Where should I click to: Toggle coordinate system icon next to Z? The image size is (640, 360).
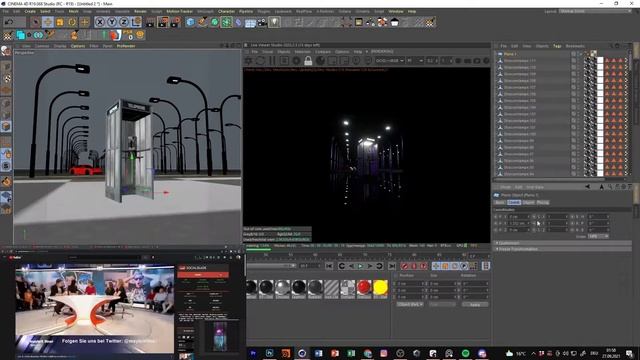coord(136,22)
